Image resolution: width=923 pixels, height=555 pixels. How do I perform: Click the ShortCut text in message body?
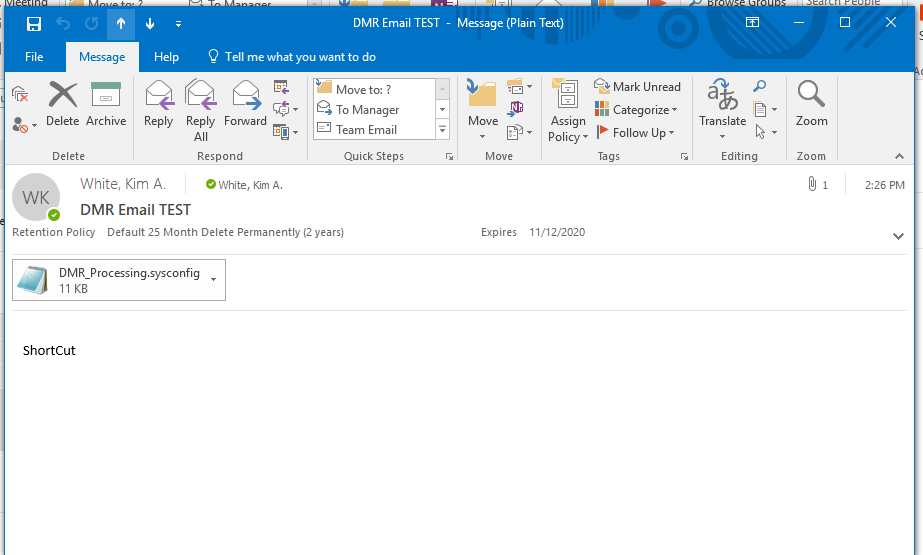49,351
